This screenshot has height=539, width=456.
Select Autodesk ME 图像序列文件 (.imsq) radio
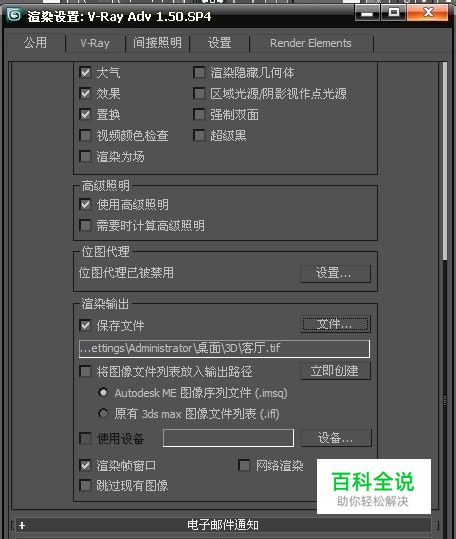(x=103, y=392)
